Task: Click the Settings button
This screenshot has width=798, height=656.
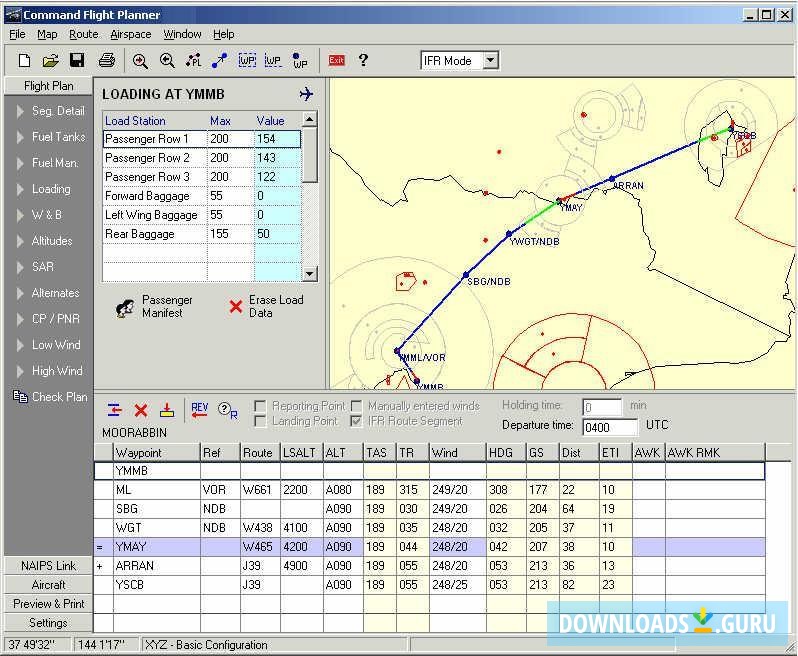Action: pyautogui.click(x=48, y=622)
